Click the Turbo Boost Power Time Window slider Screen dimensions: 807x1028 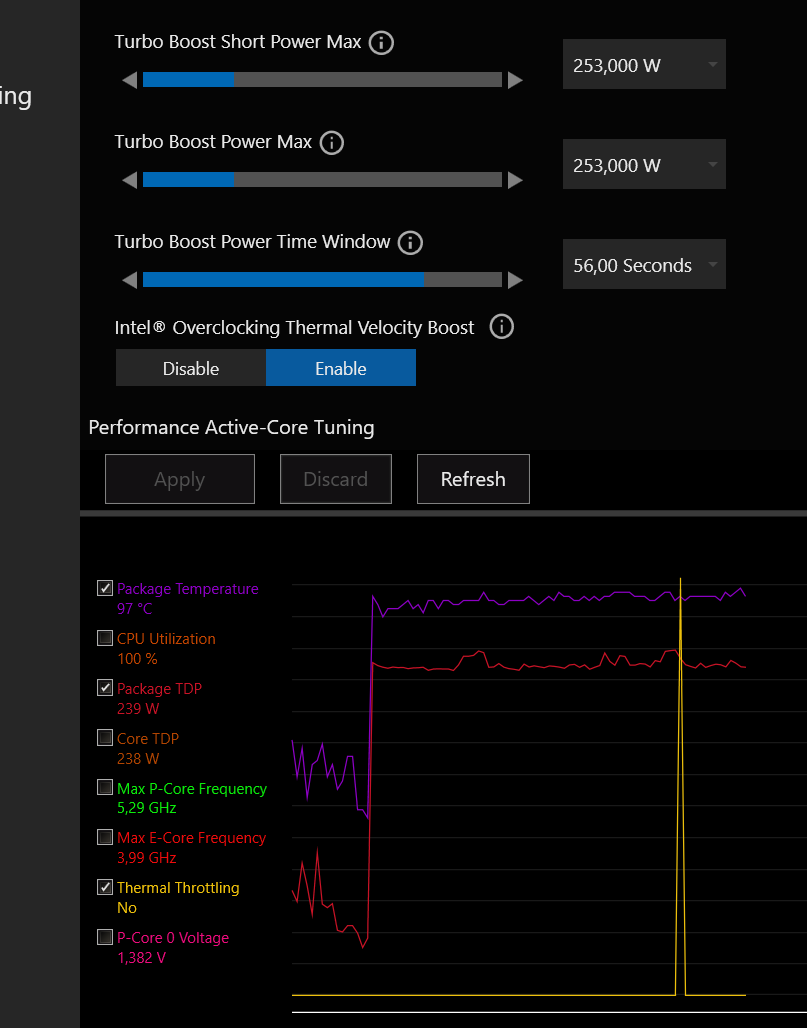[323, 280]
